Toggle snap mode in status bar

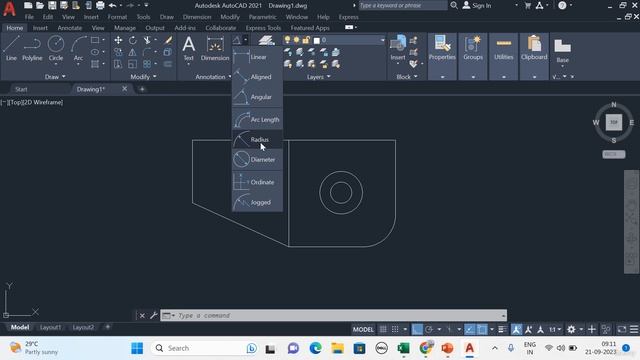click(395, 329)
